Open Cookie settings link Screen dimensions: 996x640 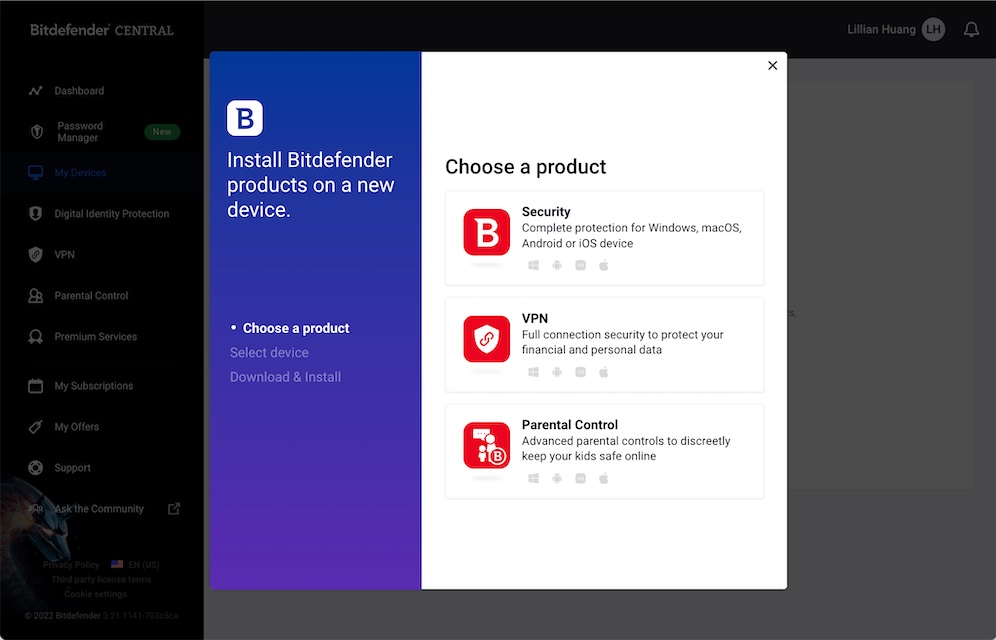[95, 594]
